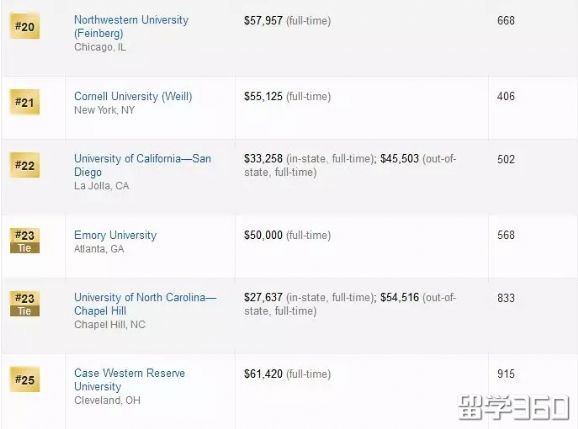This screenshot has width=578, height=429.
Task: Open University of California—San Diego link
Action: (143, 165)
